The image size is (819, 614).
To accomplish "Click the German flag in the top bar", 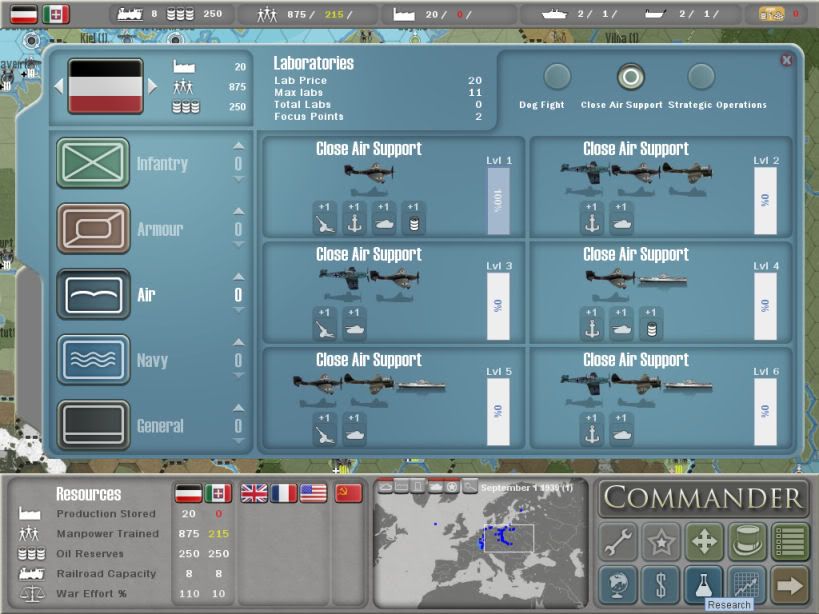I will [x=24, y=14].
